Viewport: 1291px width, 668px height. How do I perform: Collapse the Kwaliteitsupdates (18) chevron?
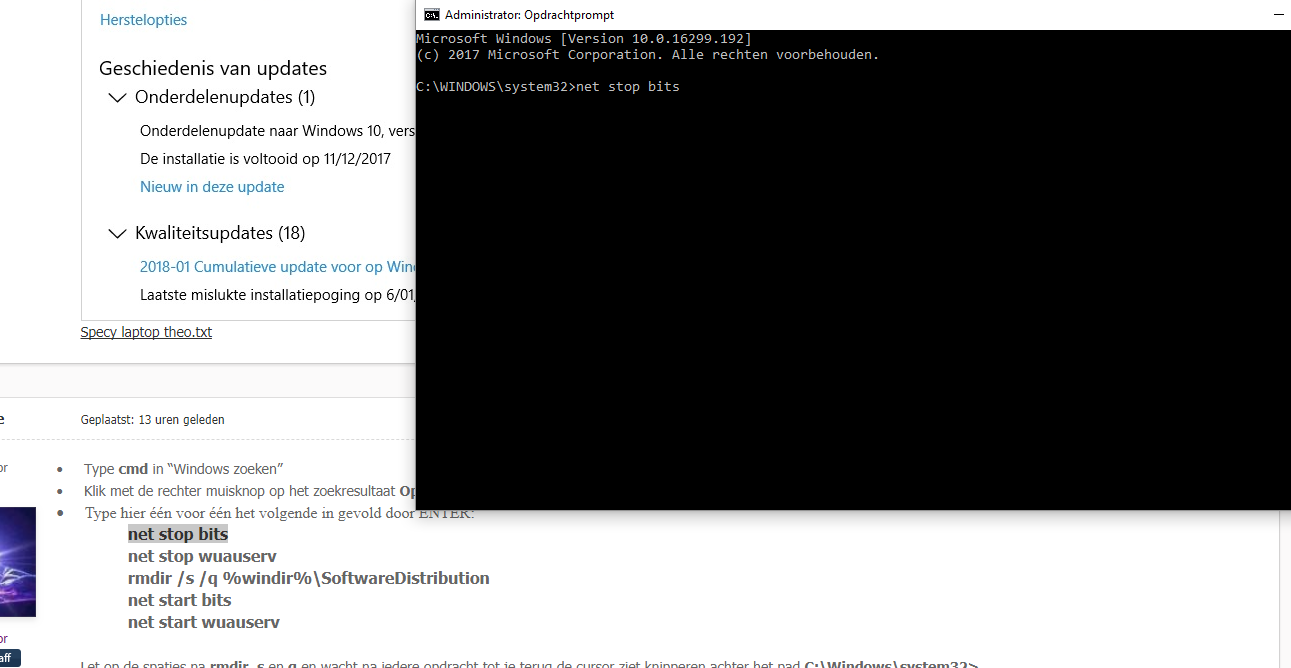pos(117,234)
